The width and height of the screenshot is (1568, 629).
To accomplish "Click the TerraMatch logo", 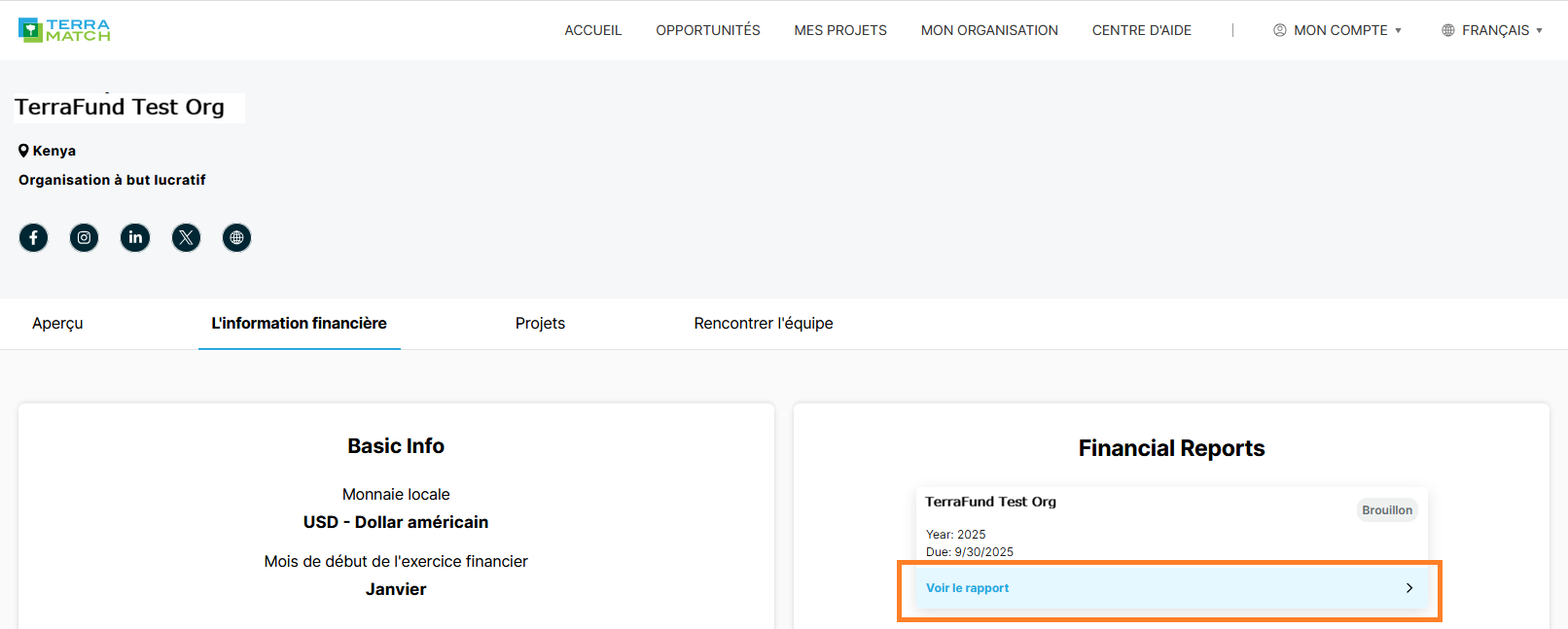I will tap(64, 30).
